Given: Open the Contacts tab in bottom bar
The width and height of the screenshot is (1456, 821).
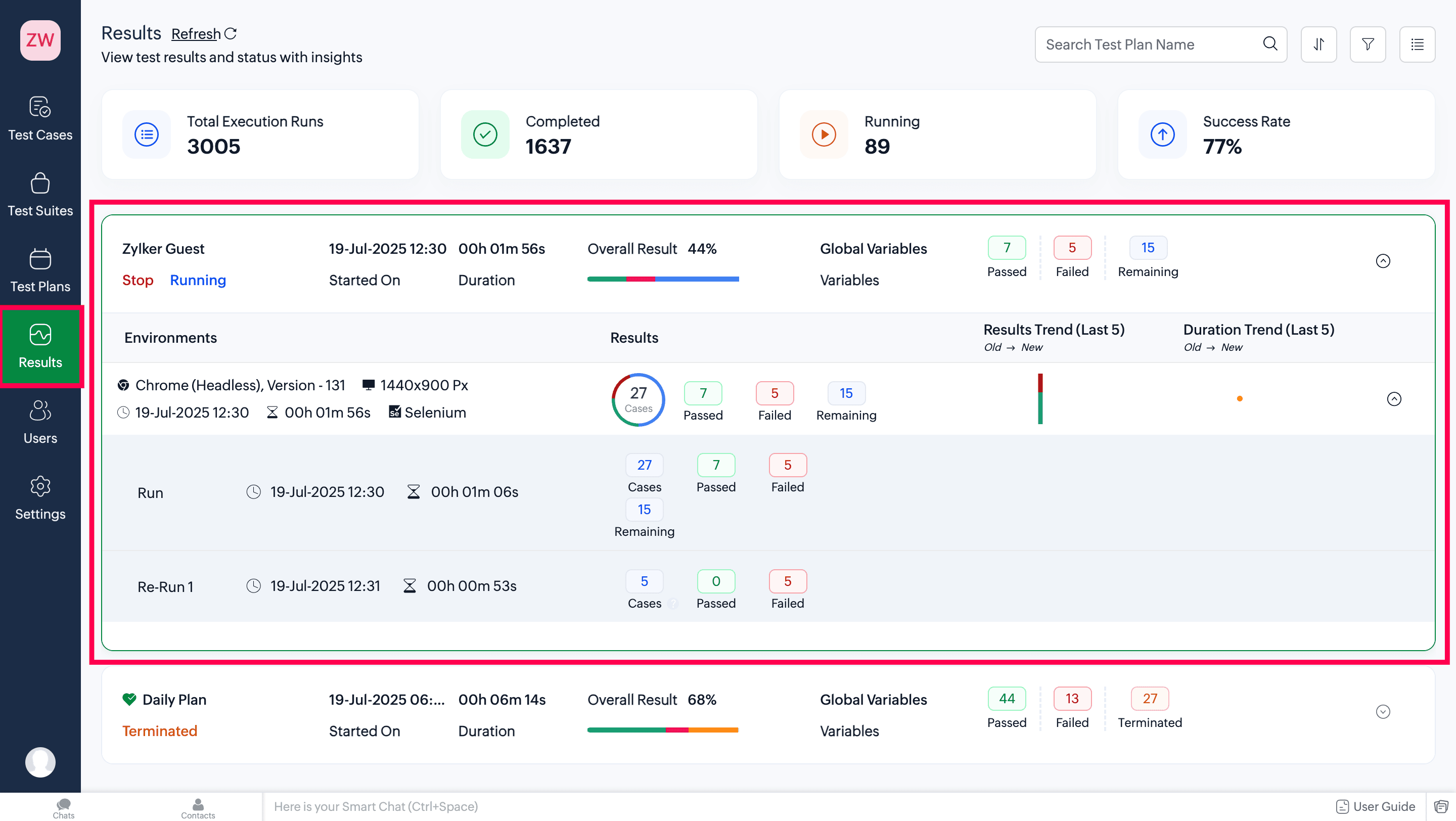Looking at the screenshot, I should point(198,807).
